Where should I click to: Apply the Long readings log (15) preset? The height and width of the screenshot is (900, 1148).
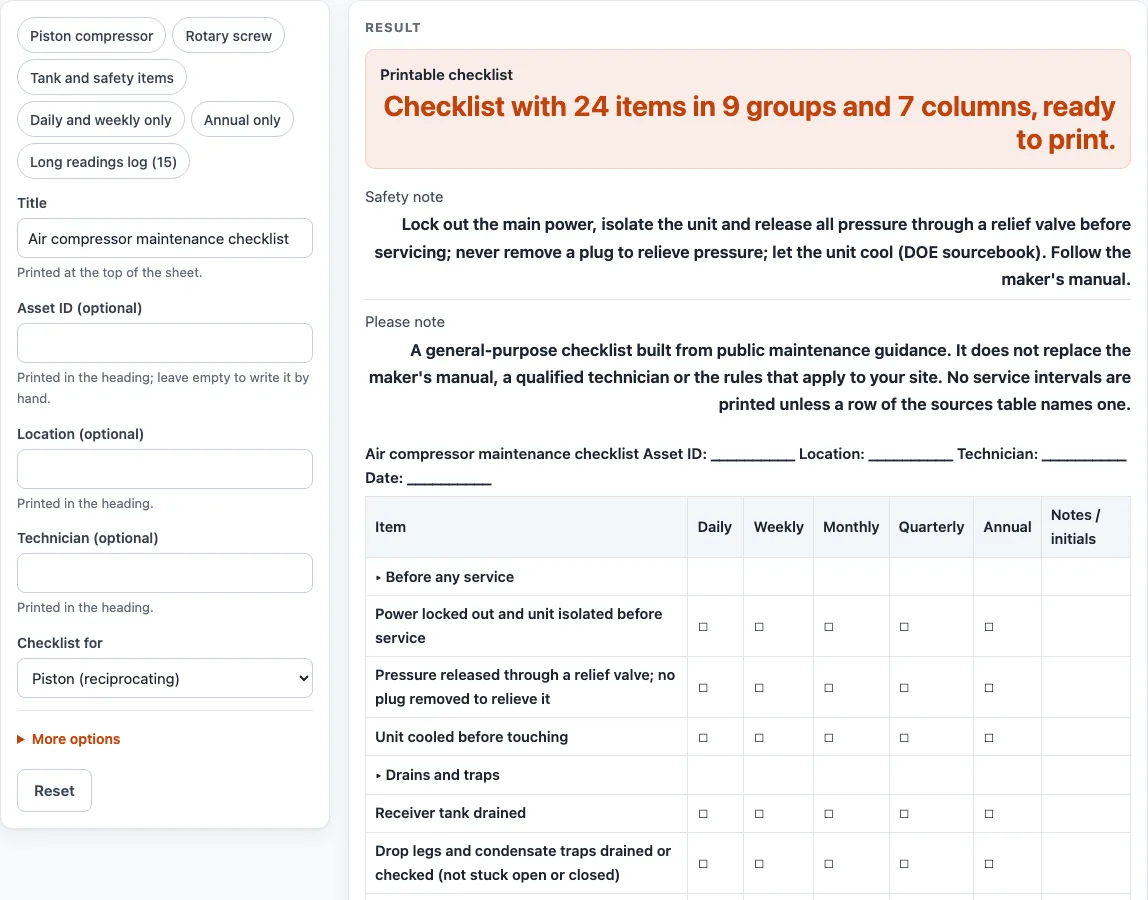(x=103, y=162)
